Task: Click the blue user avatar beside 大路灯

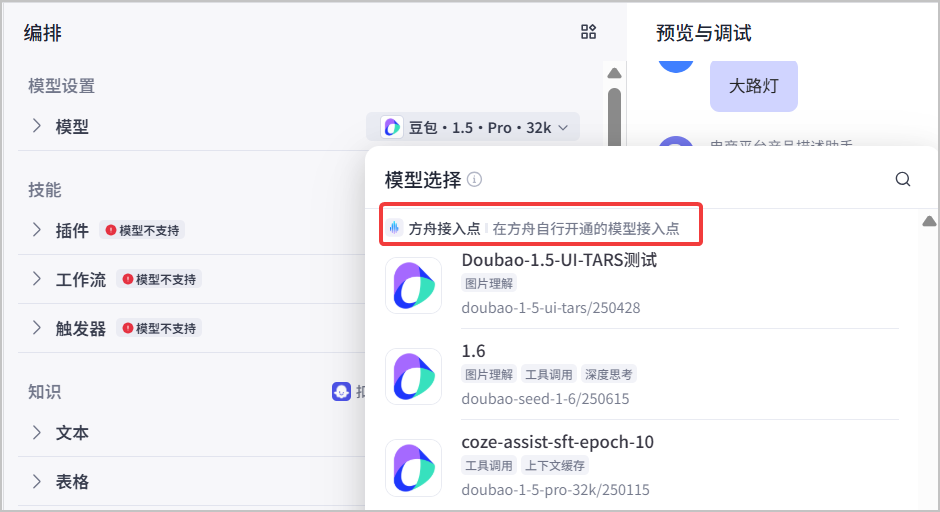Action: coord(676,66)
